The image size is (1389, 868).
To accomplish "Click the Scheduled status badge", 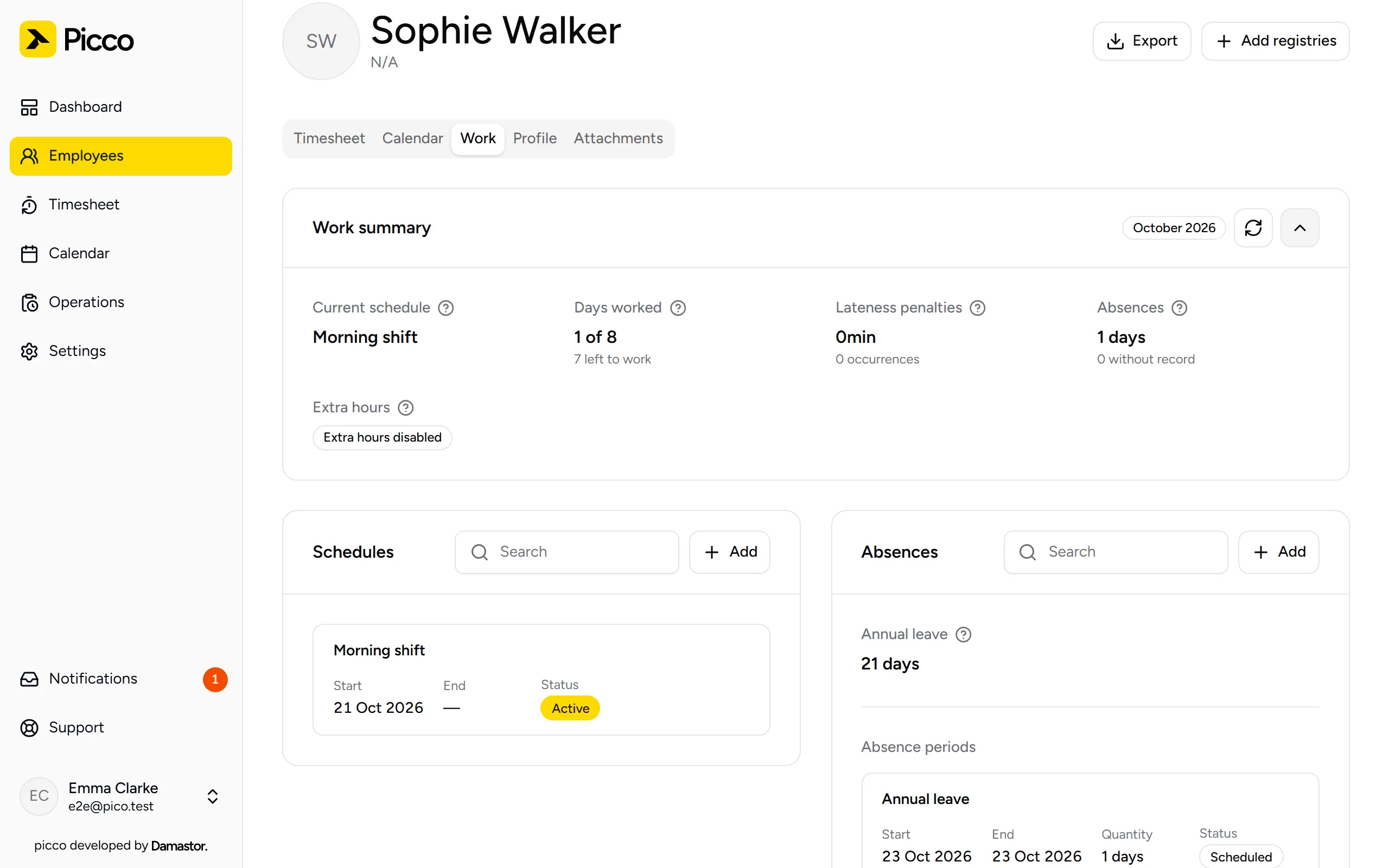I will click(x=1241, y=857).
